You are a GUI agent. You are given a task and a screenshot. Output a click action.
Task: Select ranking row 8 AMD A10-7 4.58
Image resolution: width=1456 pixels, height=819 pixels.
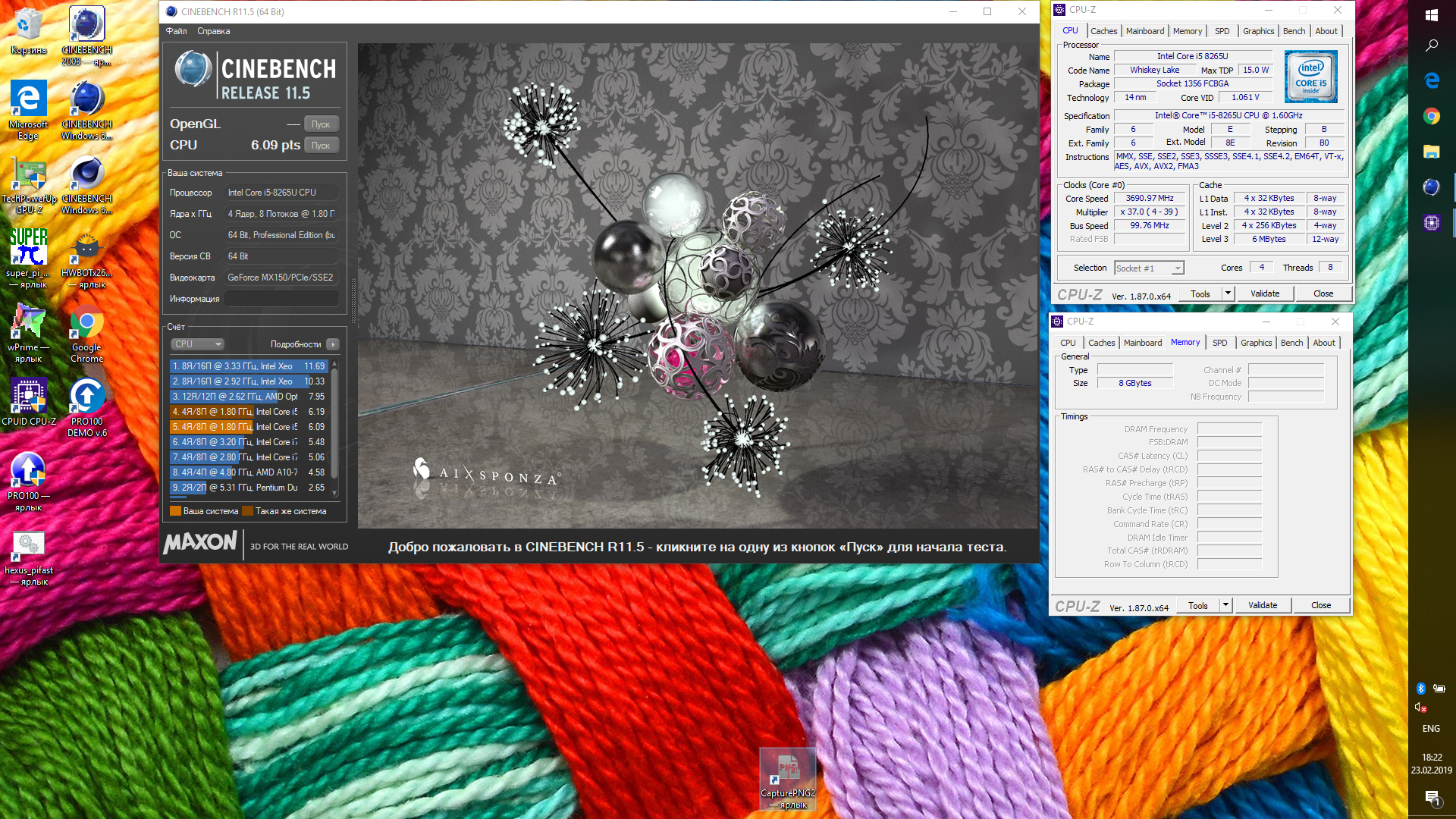[x=249, y=472]
